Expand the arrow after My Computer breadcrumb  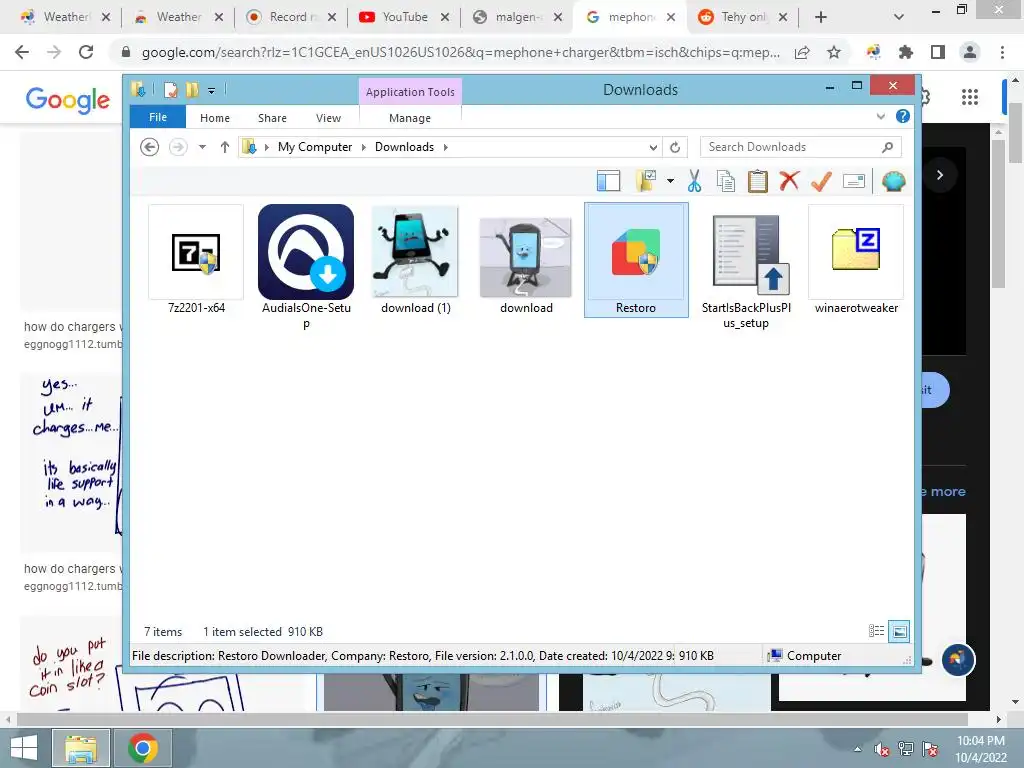point(364,147)
